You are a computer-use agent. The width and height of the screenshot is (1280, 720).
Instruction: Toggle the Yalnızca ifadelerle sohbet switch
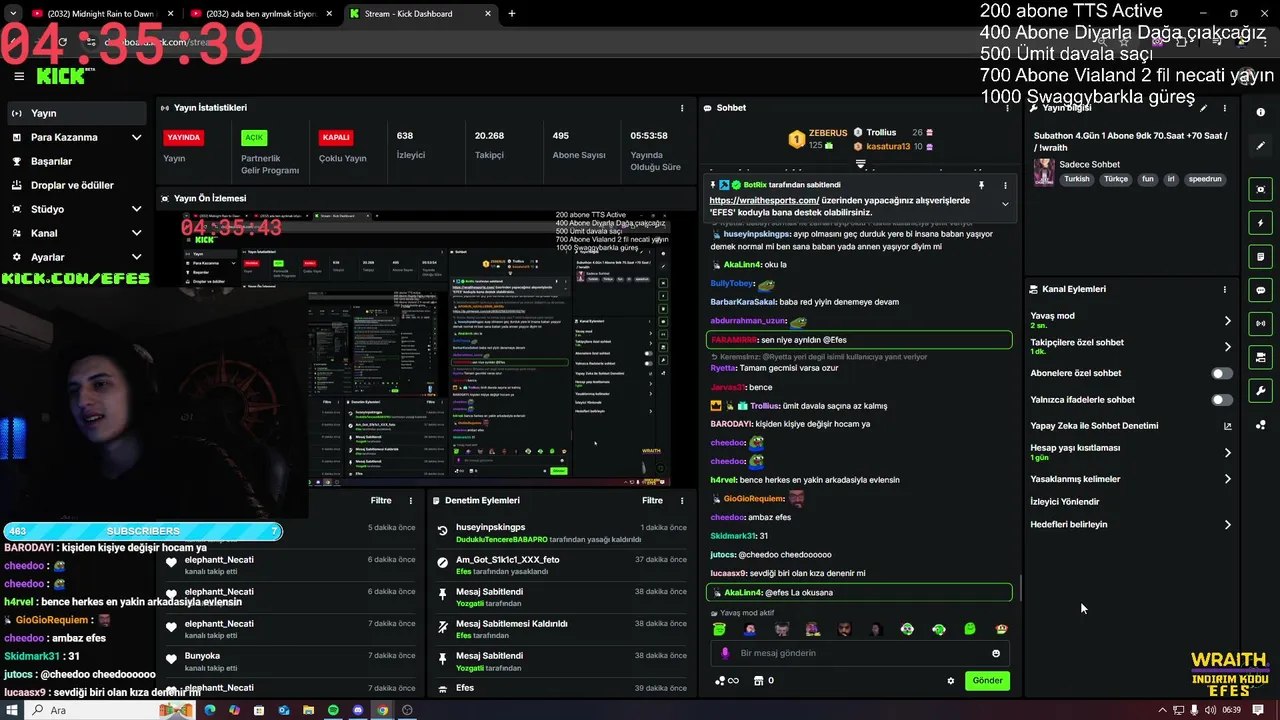click(1222, 400)
